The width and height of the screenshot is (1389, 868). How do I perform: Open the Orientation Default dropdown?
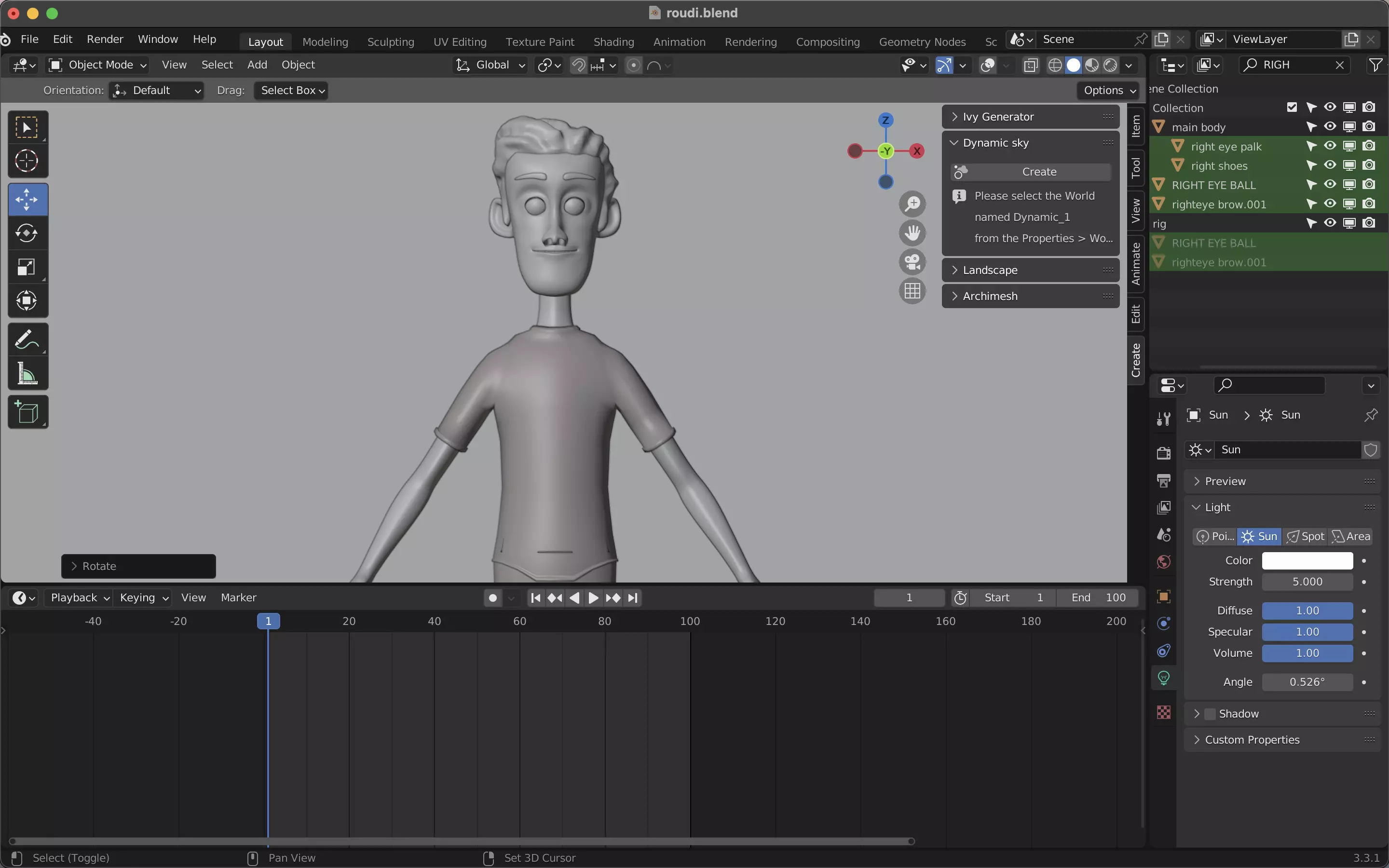tap(156, 91)
